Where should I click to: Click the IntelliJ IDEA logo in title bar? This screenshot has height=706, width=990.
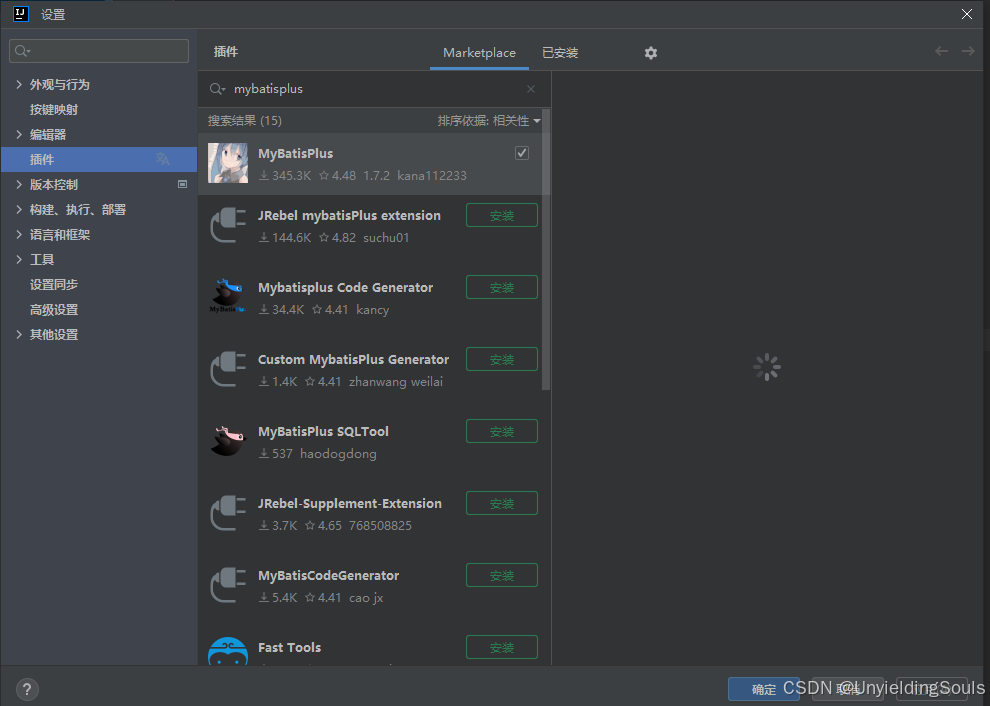coord(21,14)
